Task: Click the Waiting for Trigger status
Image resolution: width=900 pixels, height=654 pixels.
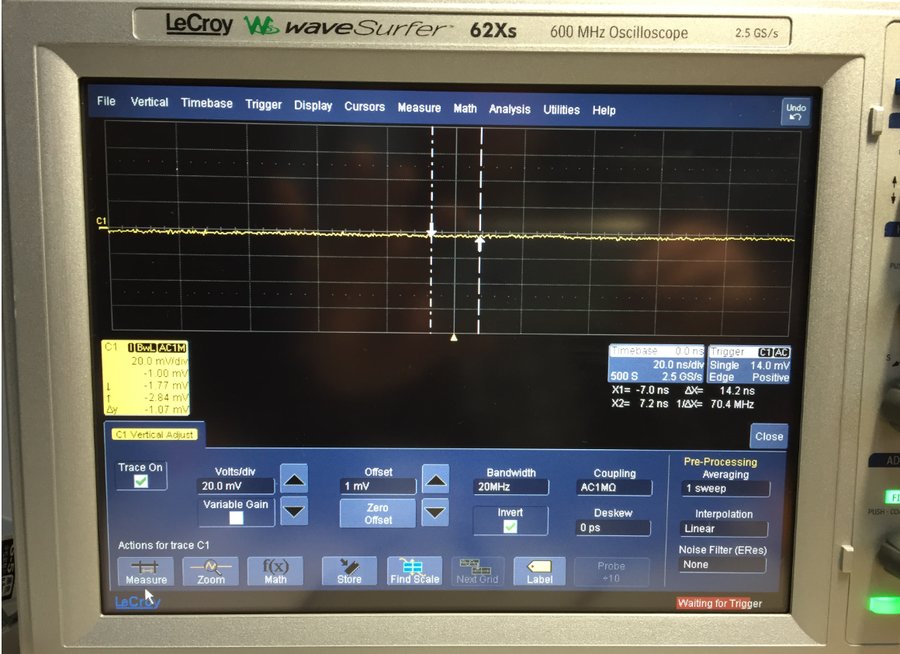Action: (x=719, y=603)
